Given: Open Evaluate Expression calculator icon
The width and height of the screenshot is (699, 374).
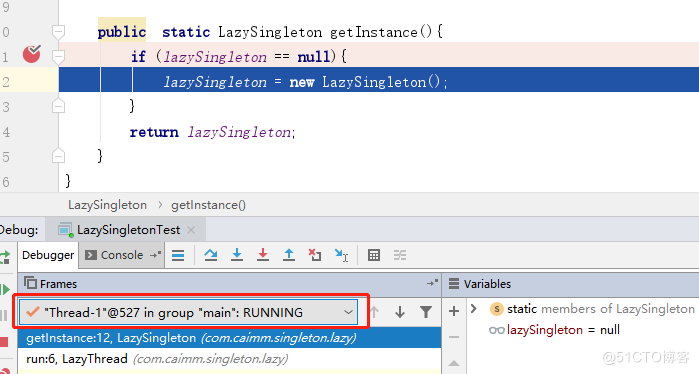Looking at the screenshot, I should (374, 255).
